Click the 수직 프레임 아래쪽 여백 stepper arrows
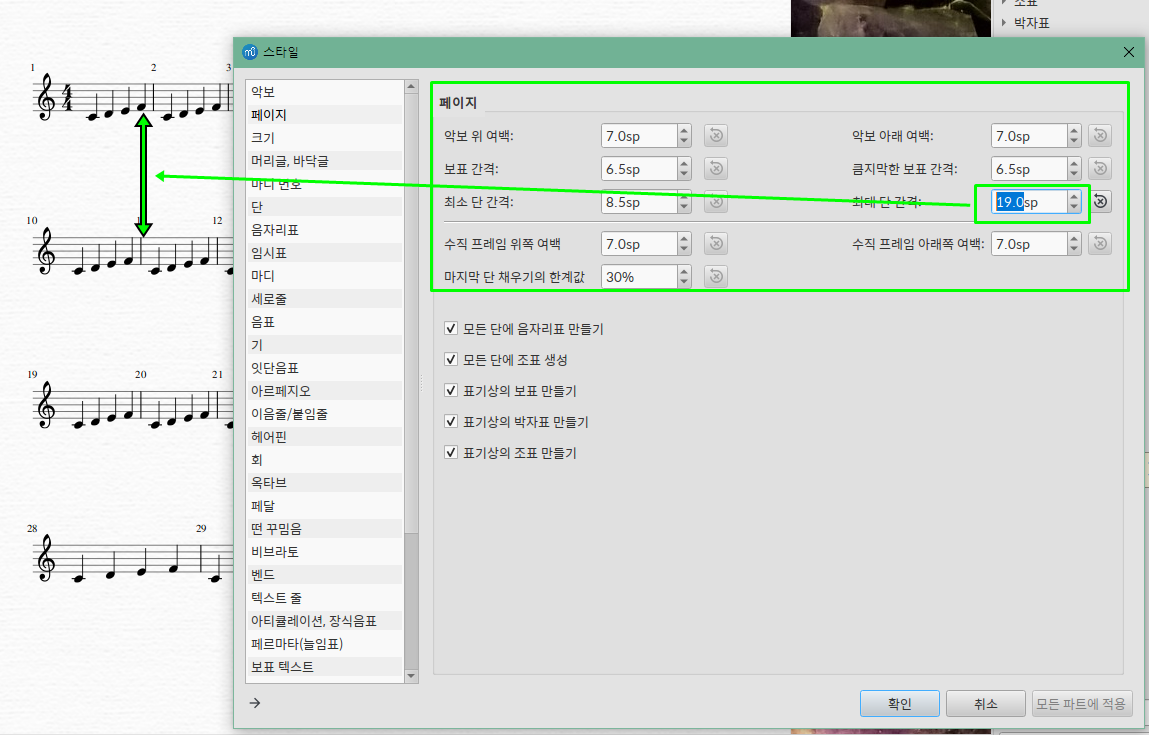 (1074, 243)
